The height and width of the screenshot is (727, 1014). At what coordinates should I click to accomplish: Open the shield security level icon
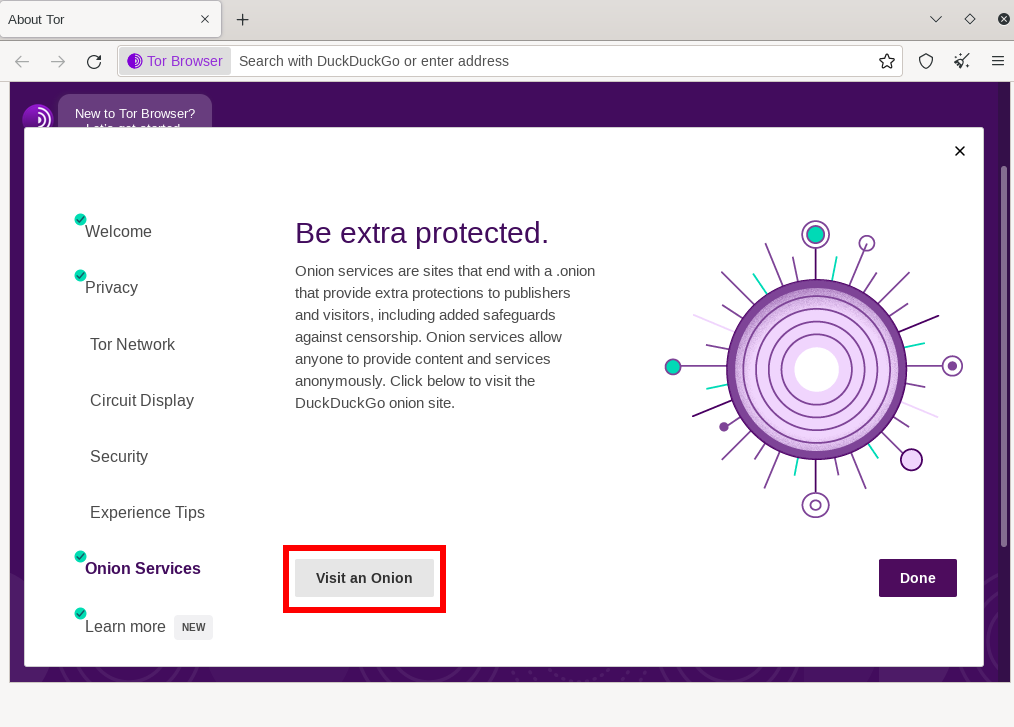pos(926,61)
